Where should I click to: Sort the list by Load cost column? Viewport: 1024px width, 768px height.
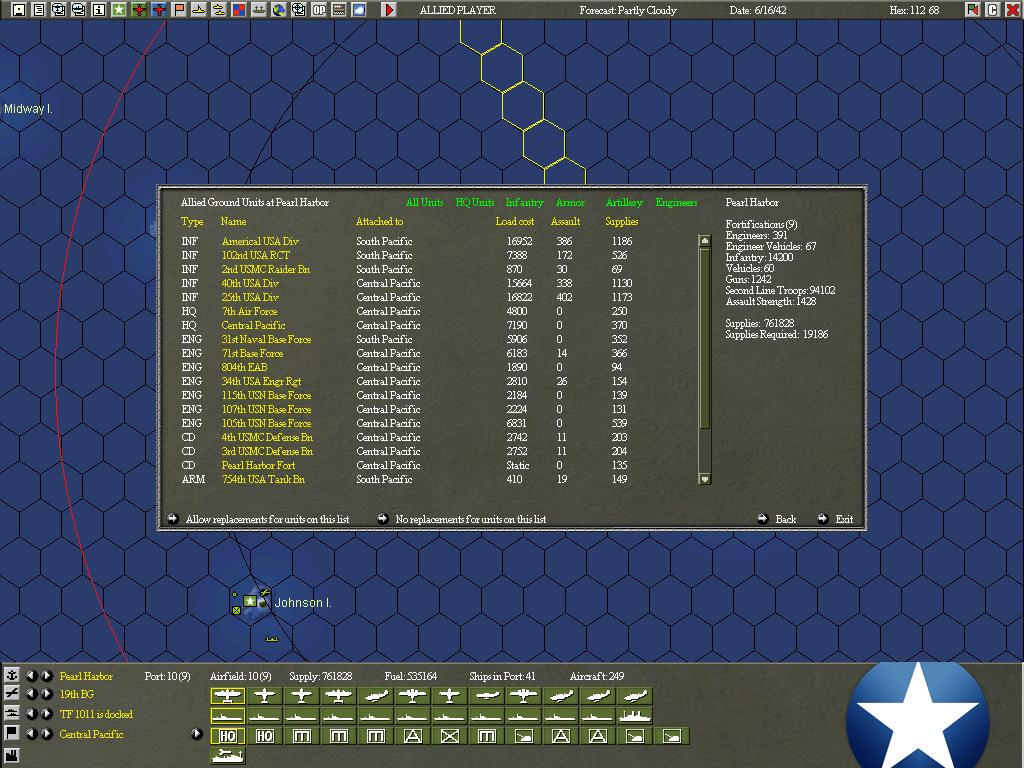tap(515, 221)
